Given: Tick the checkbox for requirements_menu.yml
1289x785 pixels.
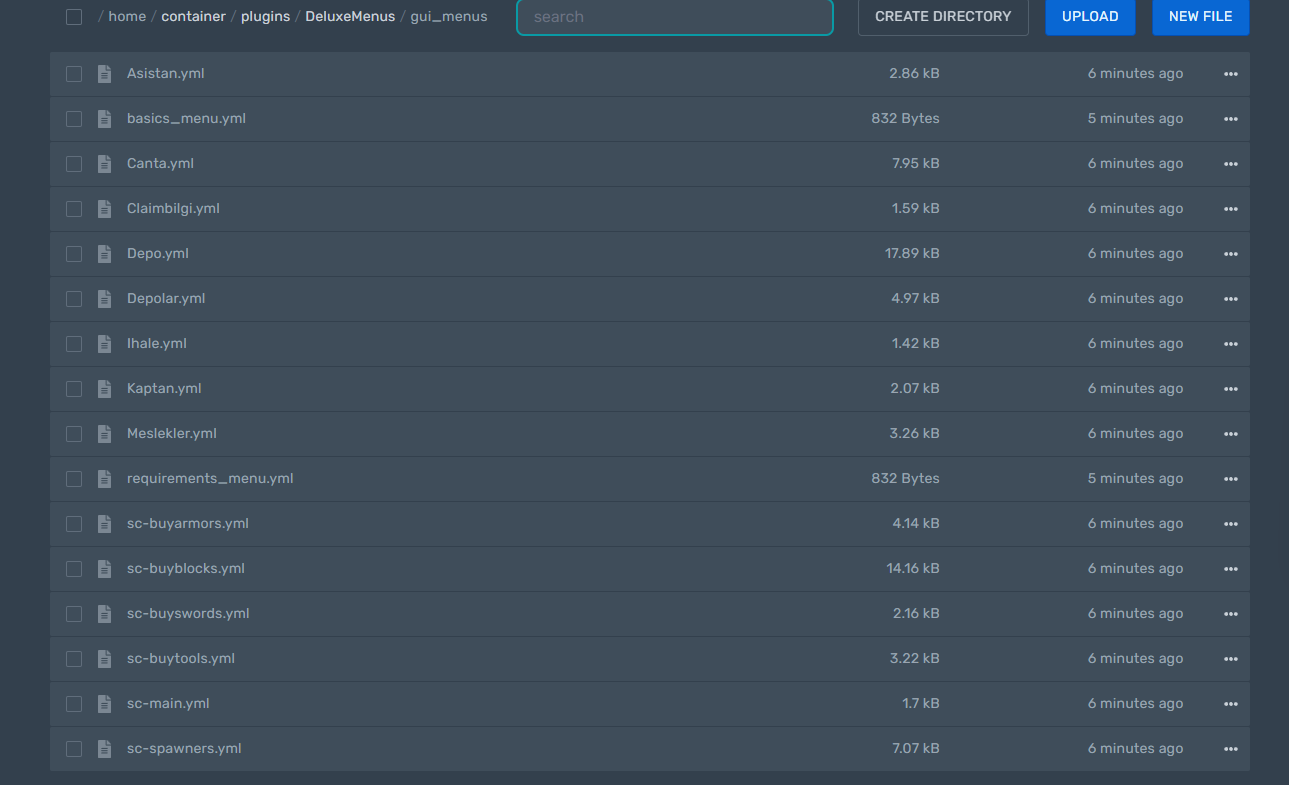Looking at the screenshot, I should tap(74, 479).
